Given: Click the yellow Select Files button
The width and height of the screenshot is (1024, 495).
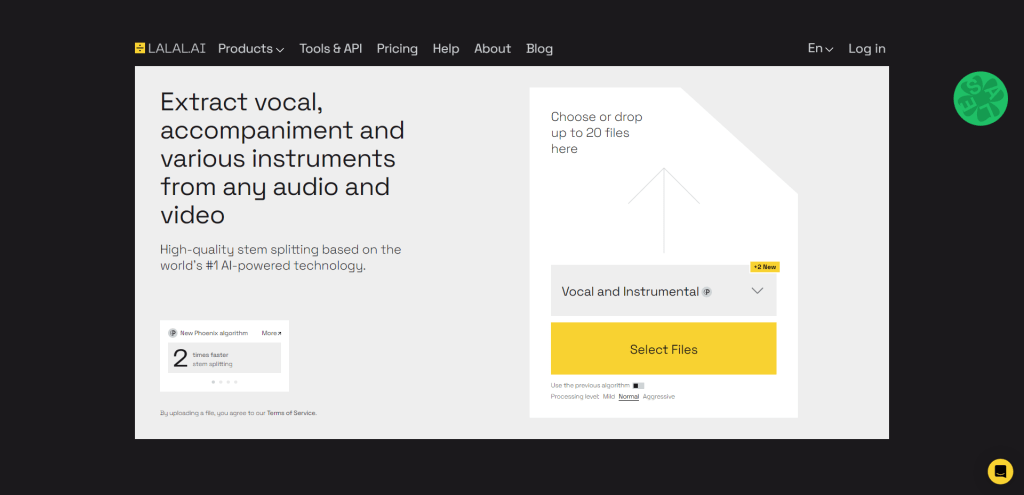Looking at the screenshot, I should coord(664,349).
